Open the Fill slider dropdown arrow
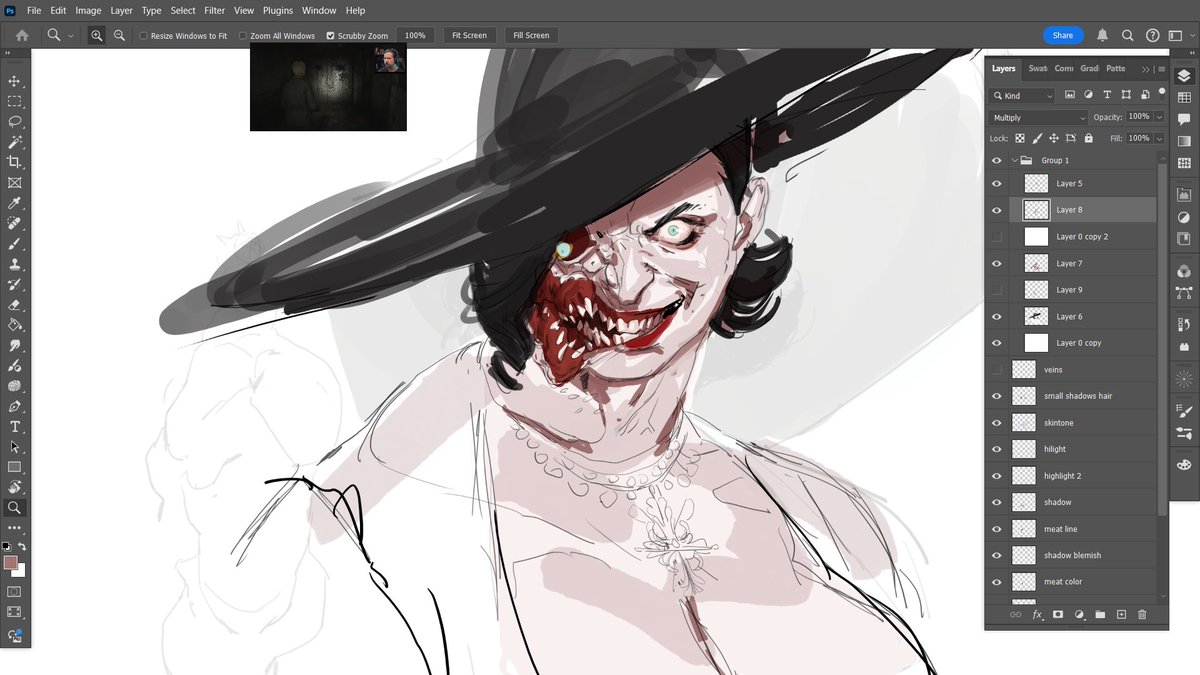 tap(1159, 139)
